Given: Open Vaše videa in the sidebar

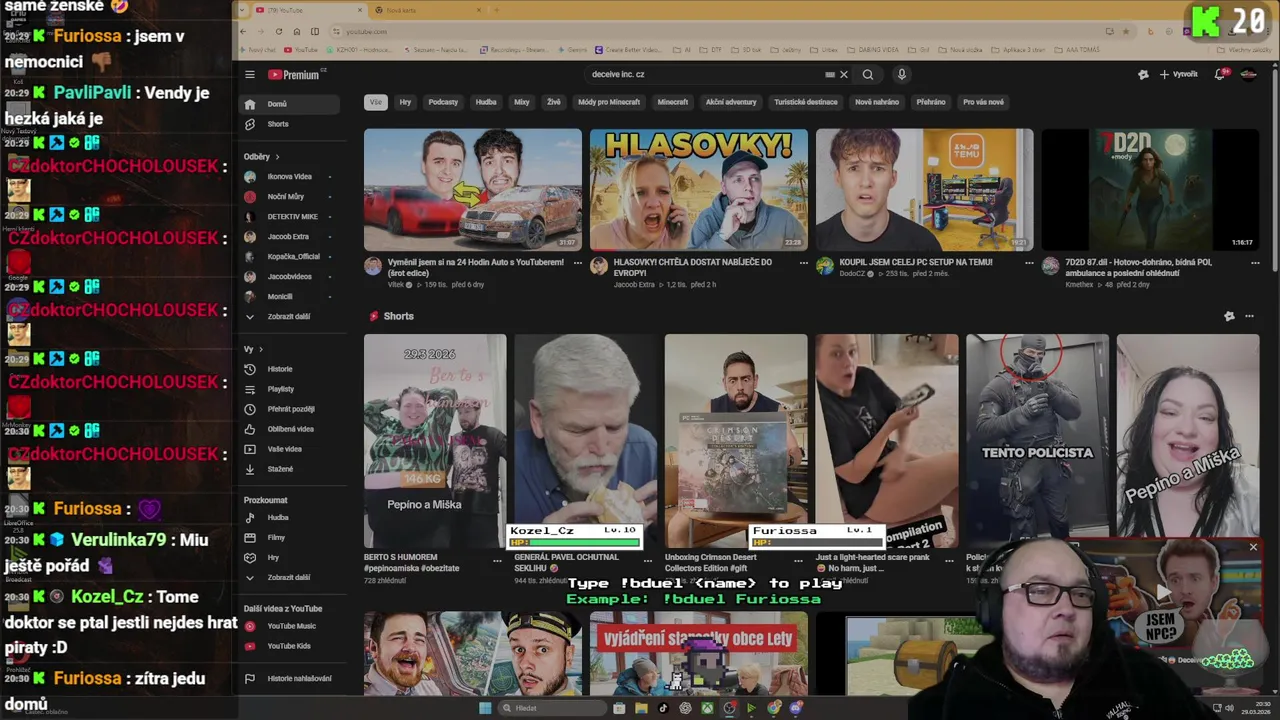Looking at the screenshot, I should tap(289, 449).
